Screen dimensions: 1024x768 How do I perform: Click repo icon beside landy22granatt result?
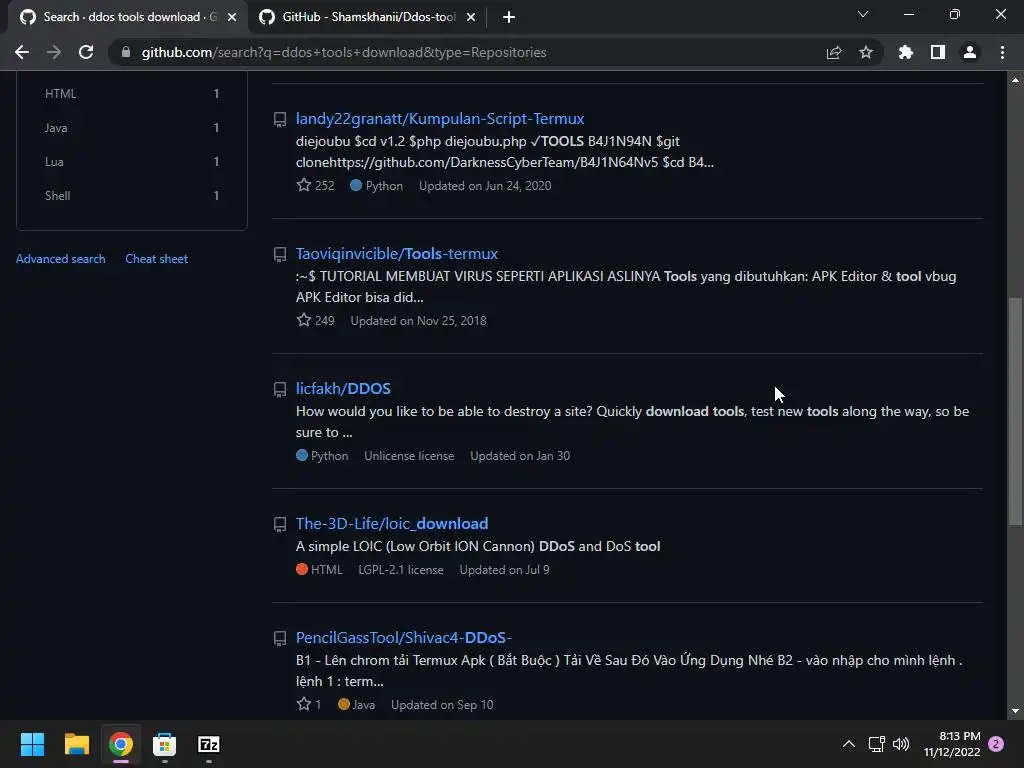pos(280,120)
